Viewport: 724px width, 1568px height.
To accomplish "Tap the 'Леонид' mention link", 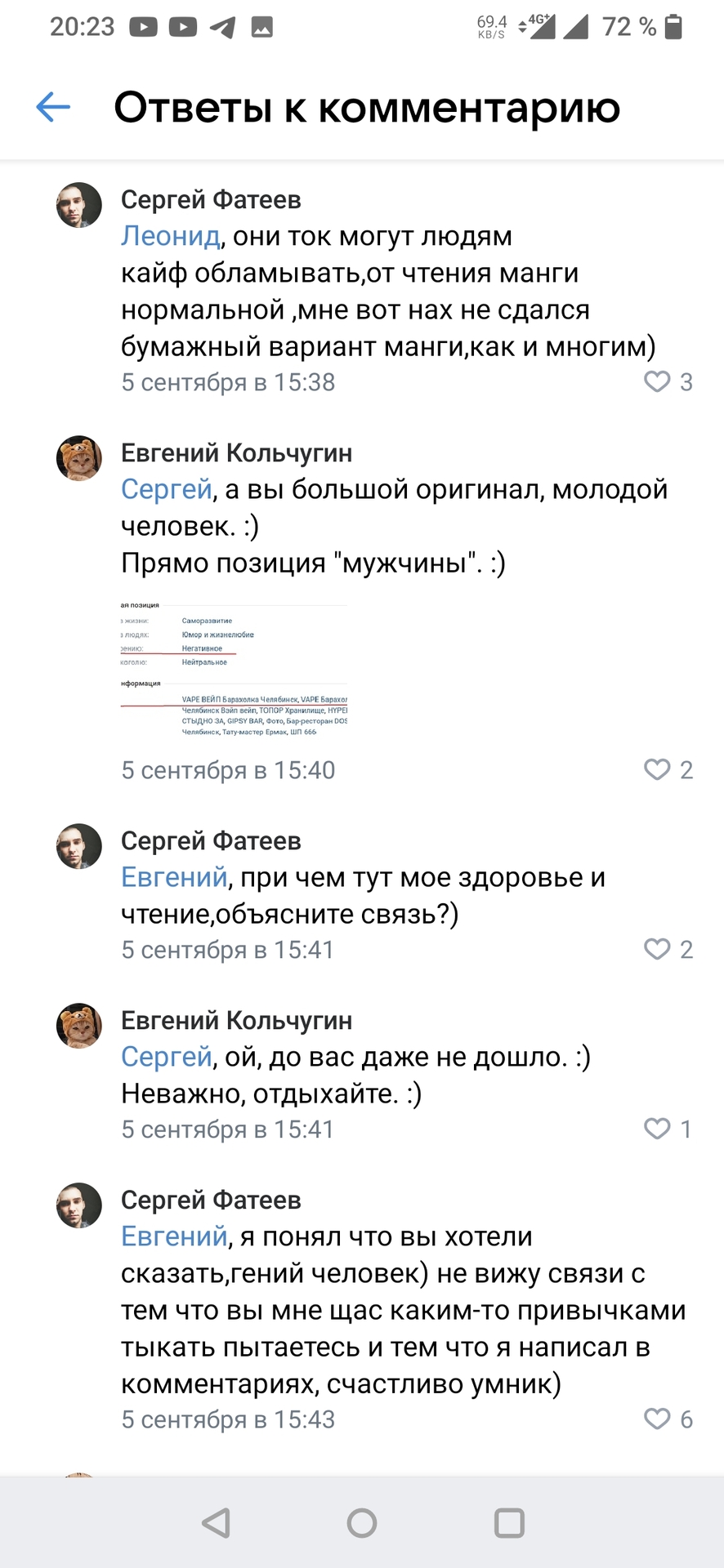I will point(170,236).
